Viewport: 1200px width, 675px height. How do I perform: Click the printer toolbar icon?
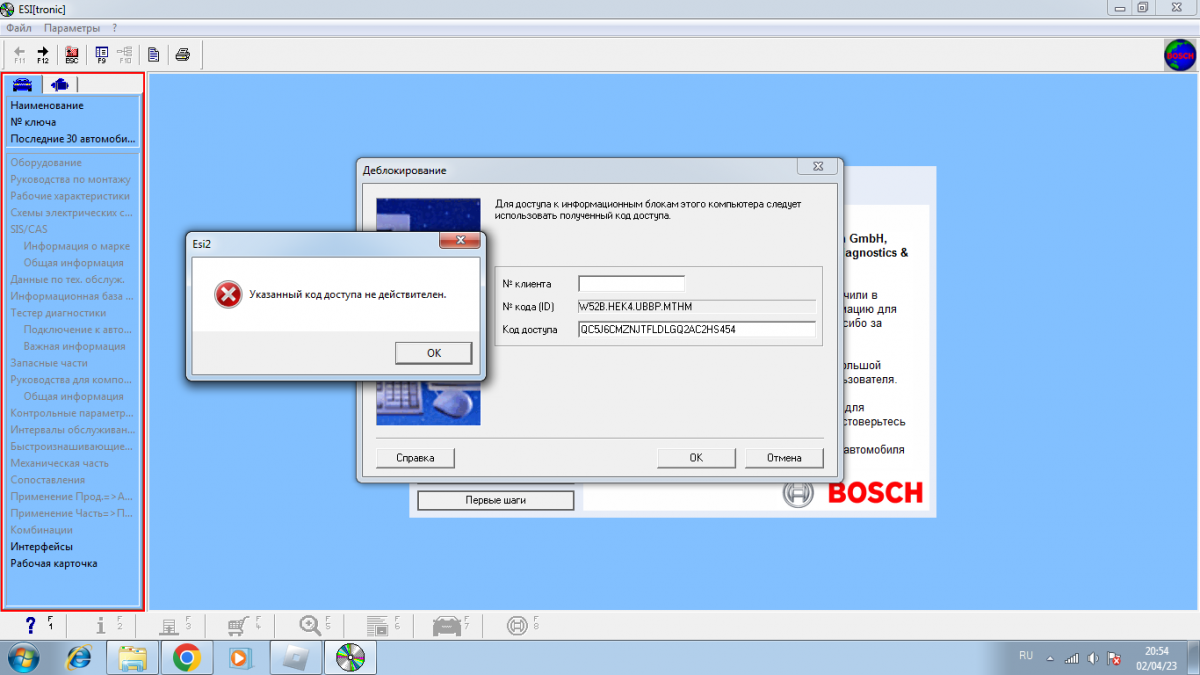coord(183,54)
